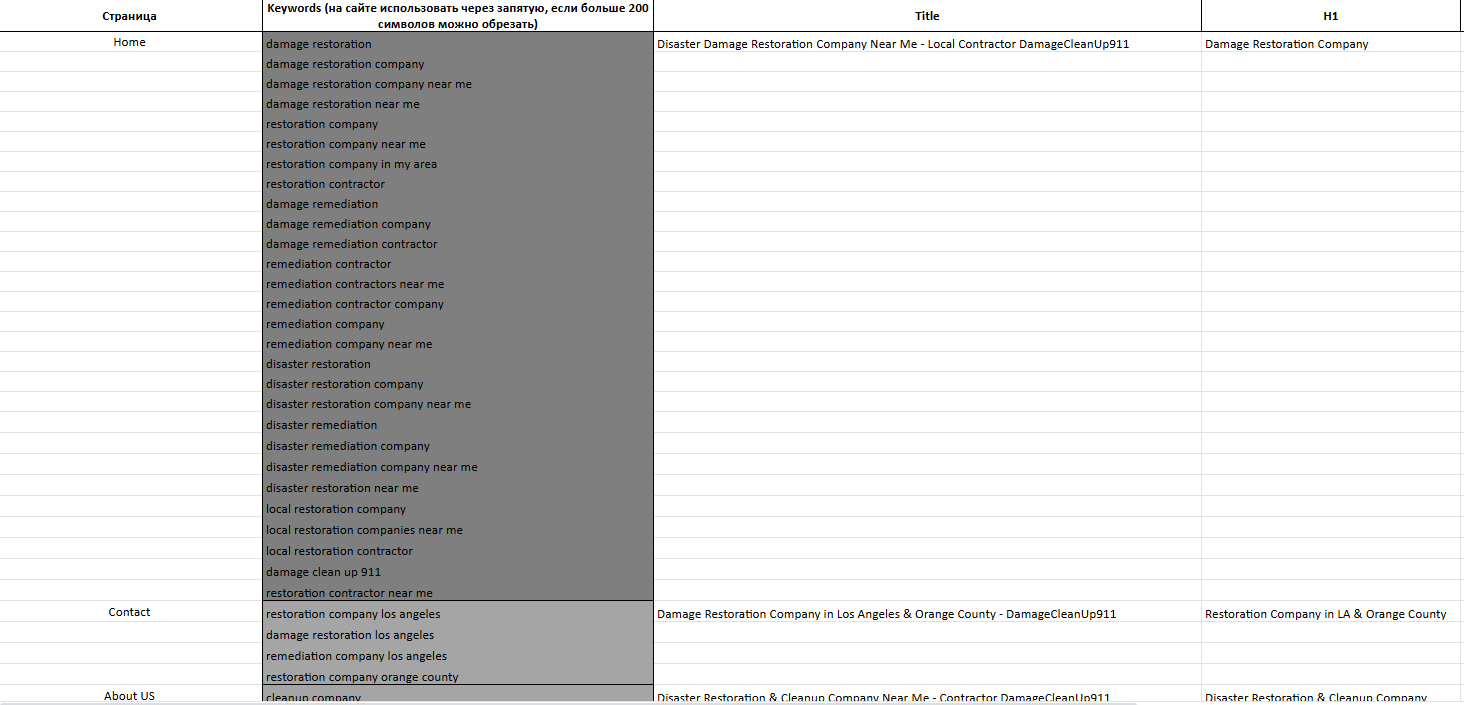
Task: Select Home title 'Disaster Damage Restoration Company Near Me'
Action: [x=927, y=44]
